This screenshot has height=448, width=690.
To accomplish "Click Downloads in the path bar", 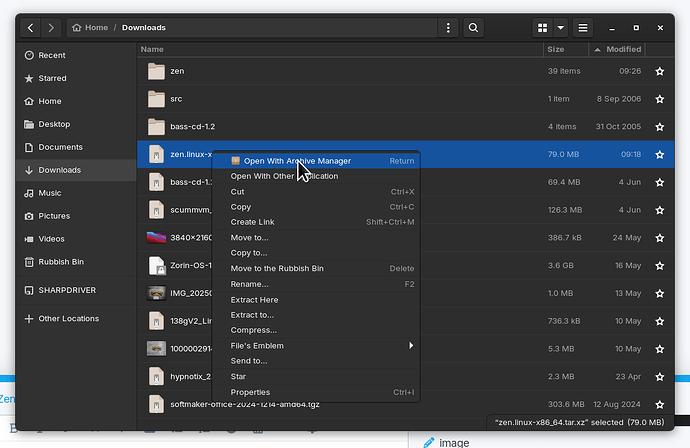I will [x=144, y=28].
